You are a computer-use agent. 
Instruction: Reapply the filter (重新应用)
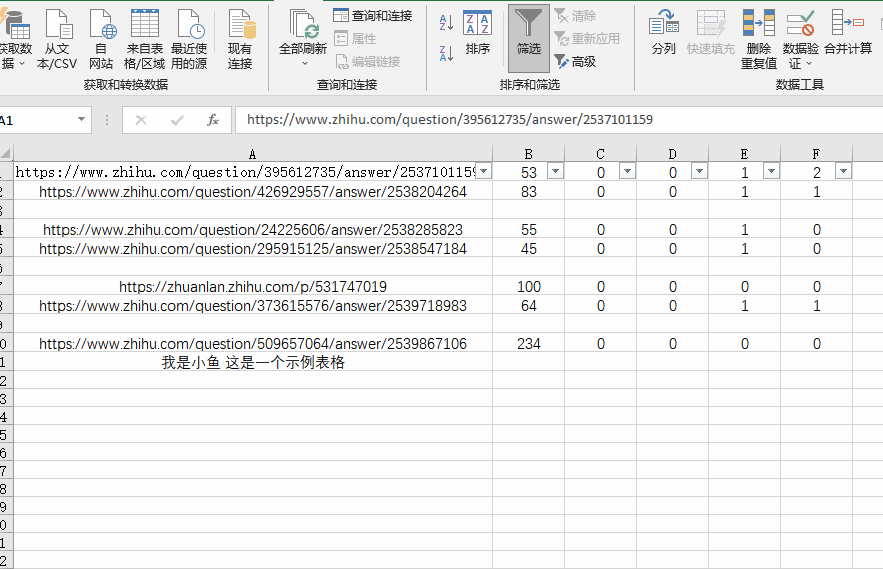[587, 38]
